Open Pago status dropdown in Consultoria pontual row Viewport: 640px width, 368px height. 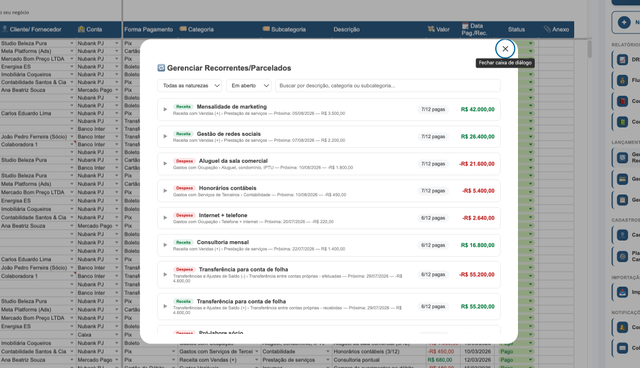pos(531,360)
